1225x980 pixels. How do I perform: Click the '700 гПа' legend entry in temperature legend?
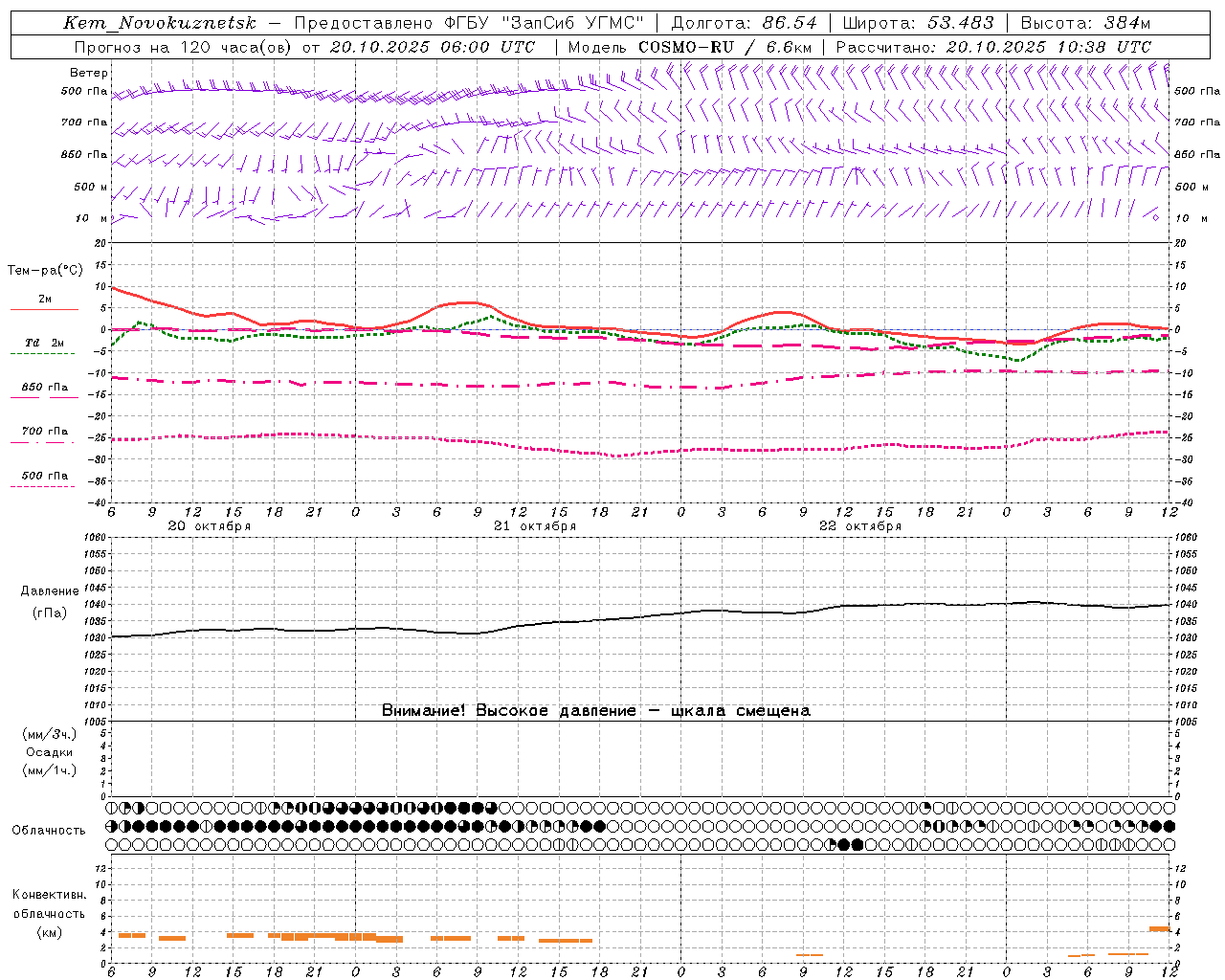point(45,432)
